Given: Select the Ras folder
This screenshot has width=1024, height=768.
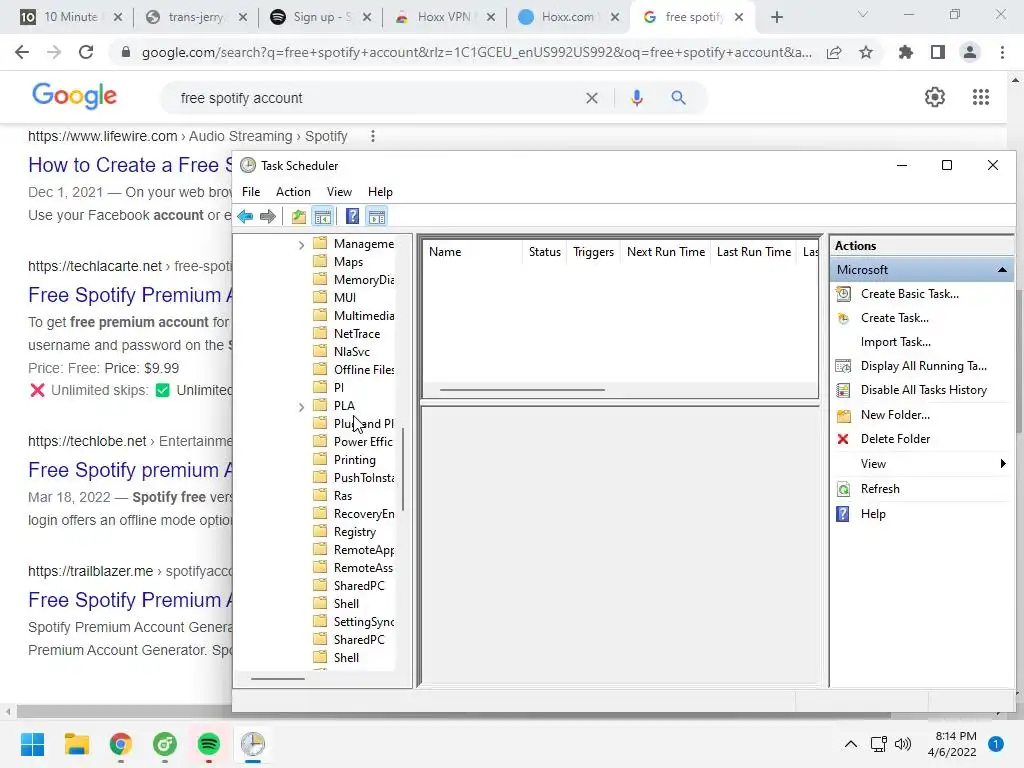Looking at the screenshot, I should 343,496.
